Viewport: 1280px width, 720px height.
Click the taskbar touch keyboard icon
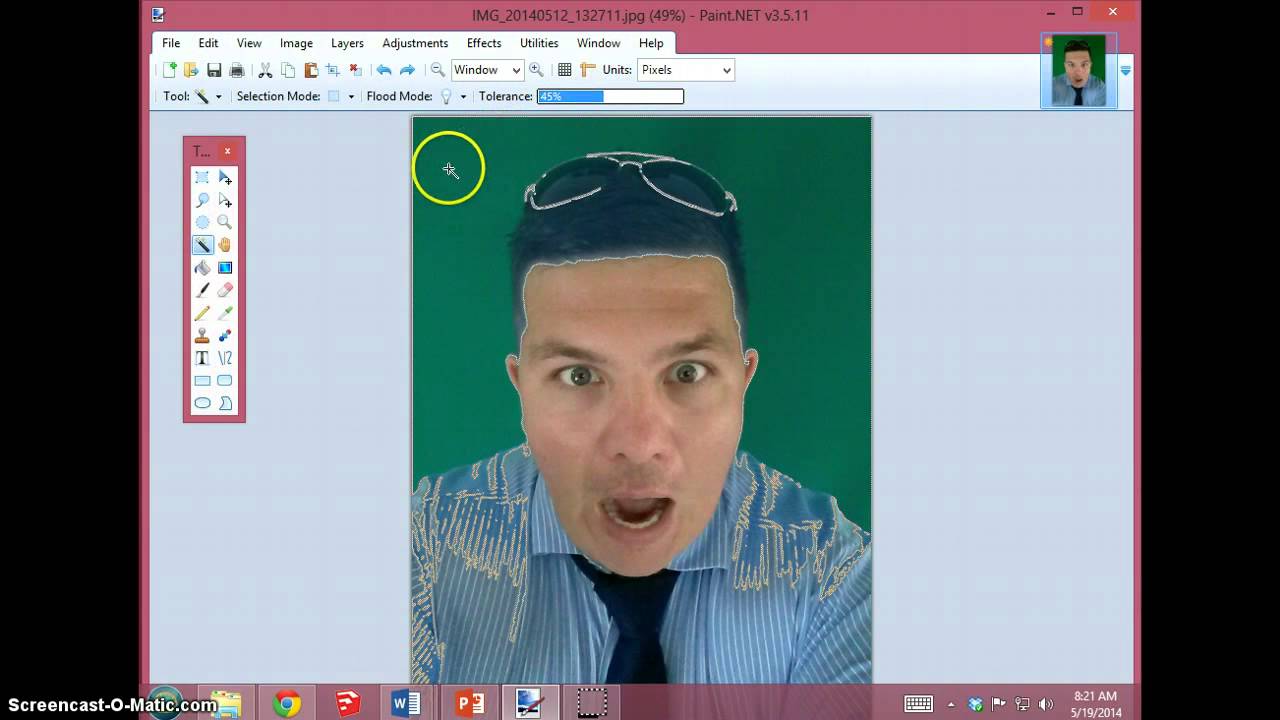point(918,704)
